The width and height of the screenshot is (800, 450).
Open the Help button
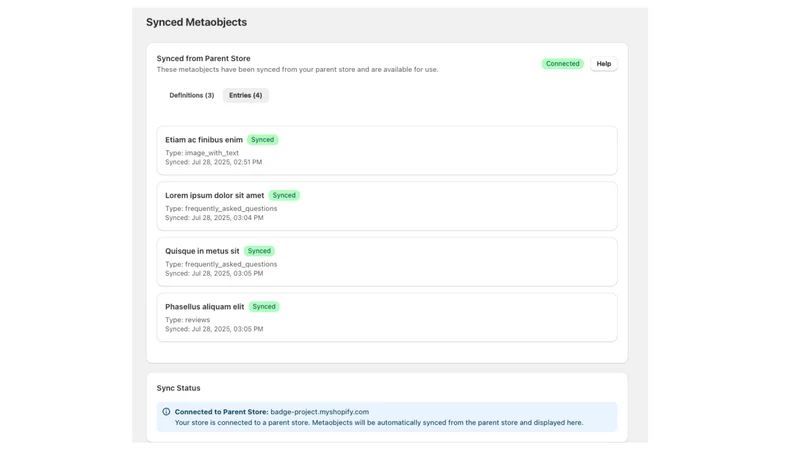pyautogui.click(x=604, y=64)
